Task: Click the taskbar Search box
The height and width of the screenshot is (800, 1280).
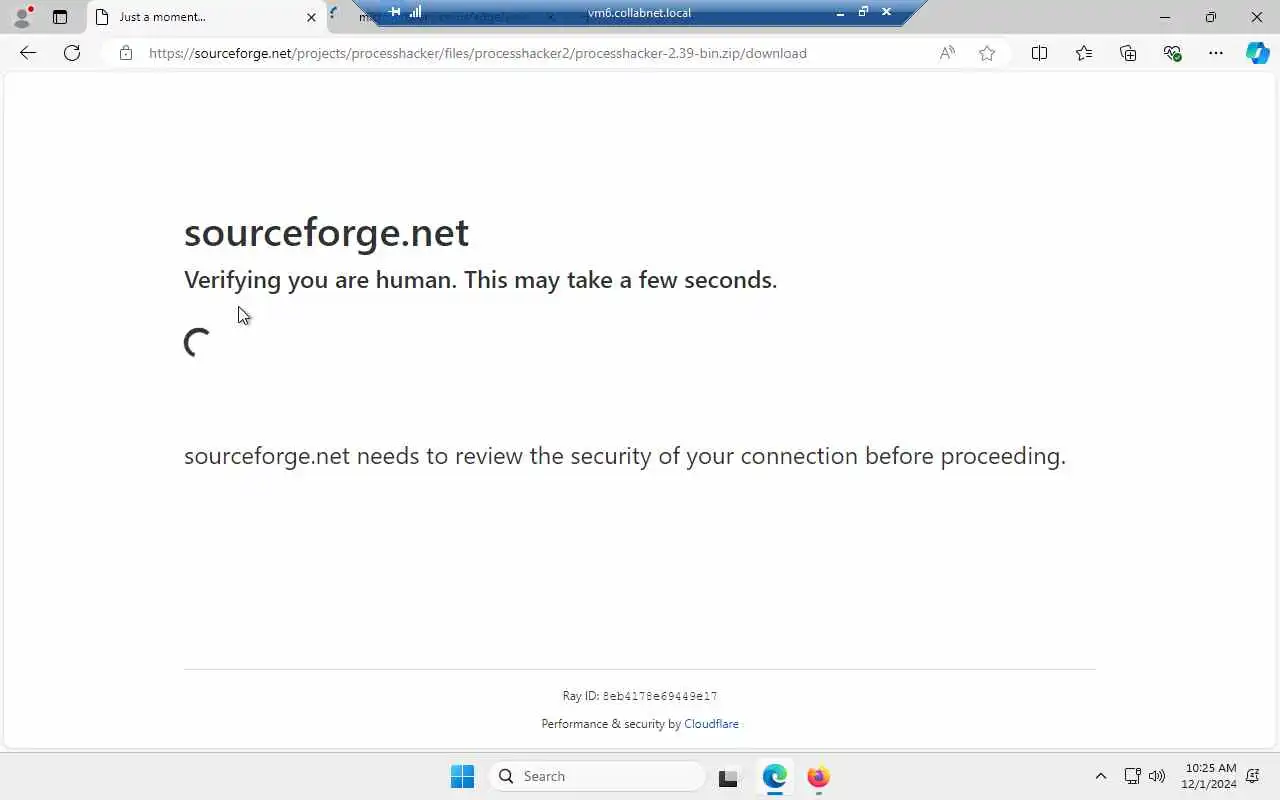Action: point(597,776)
